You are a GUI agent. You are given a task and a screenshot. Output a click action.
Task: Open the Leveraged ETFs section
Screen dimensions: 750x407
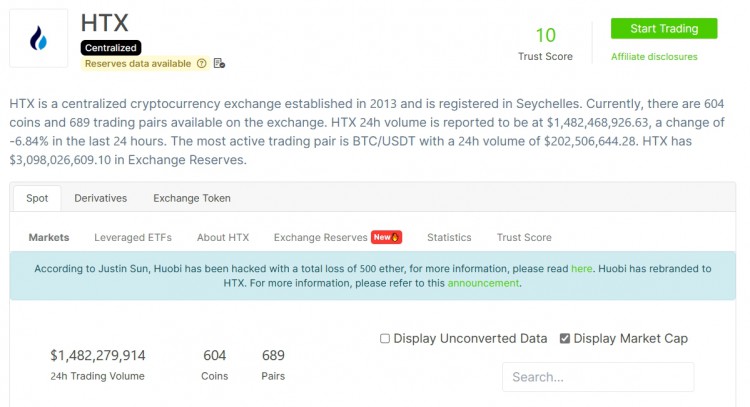coord(133,237)
